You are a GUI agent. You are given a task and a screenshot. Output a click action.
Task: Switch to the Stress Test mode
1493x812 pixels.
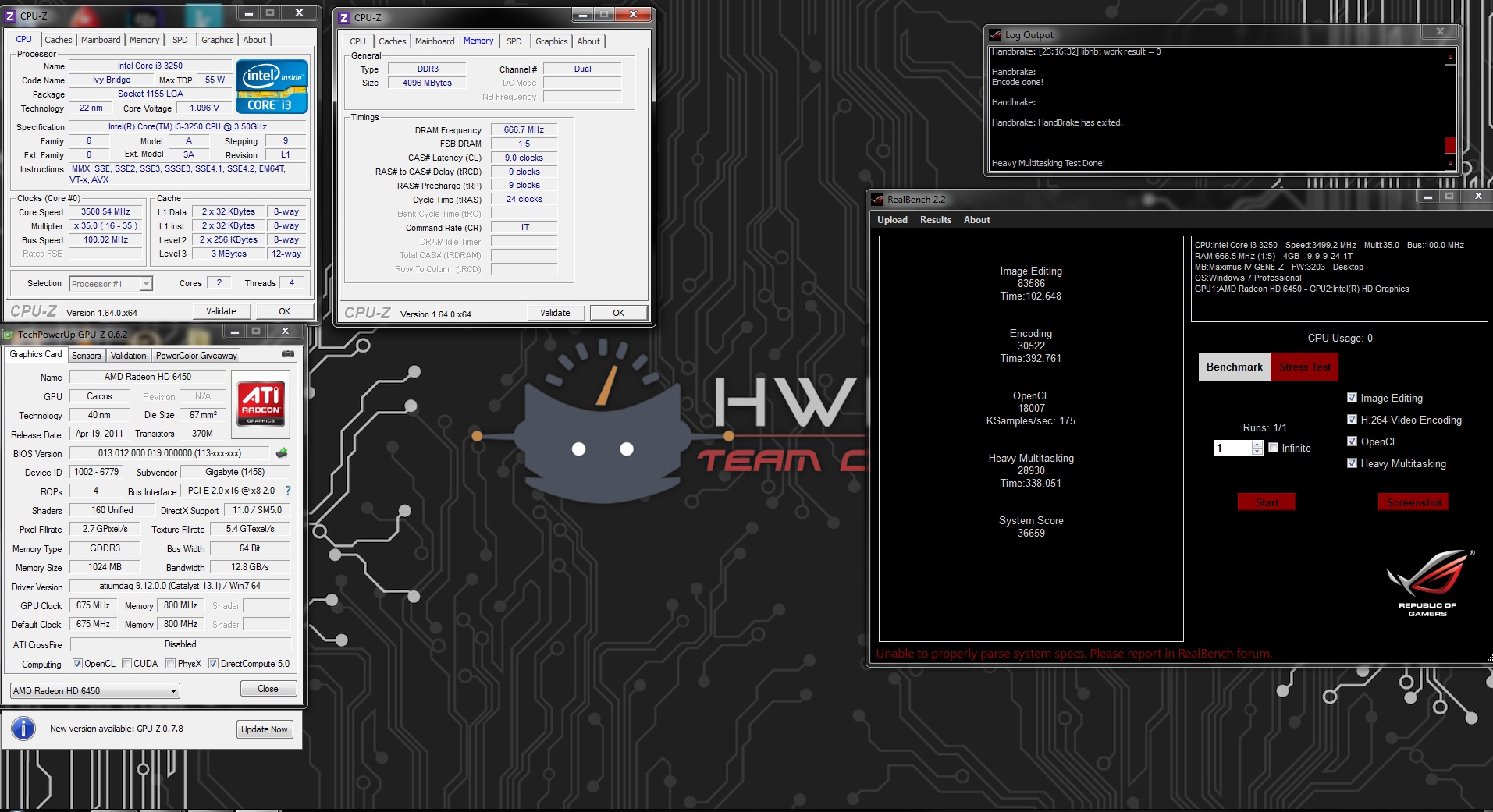(1305, 367)
